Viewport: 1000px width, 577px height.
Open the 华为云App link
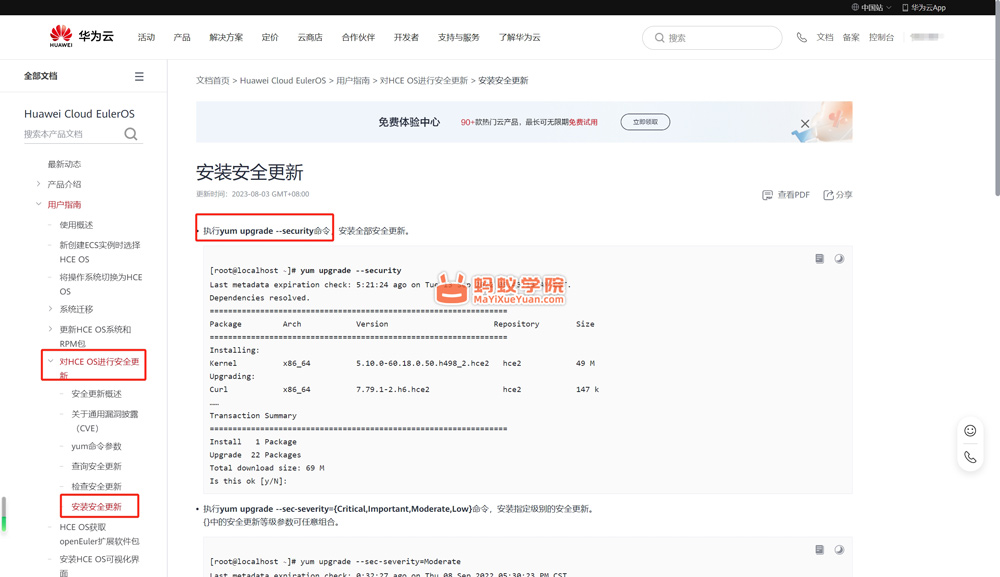click(x=923, y=7)
